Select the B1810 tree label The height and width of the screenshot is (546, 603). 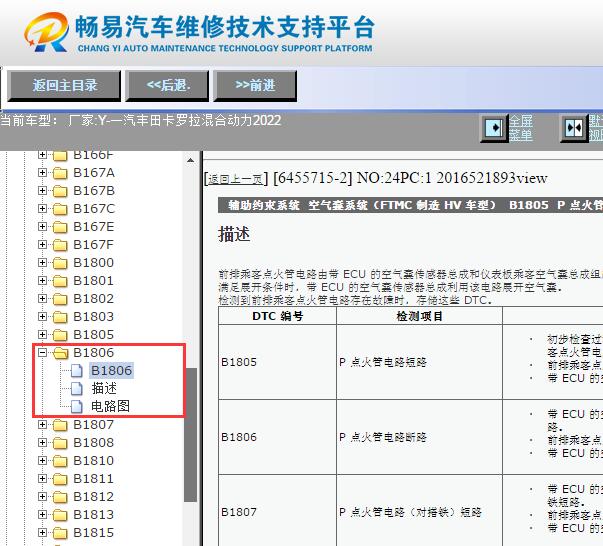pos(93,461)
